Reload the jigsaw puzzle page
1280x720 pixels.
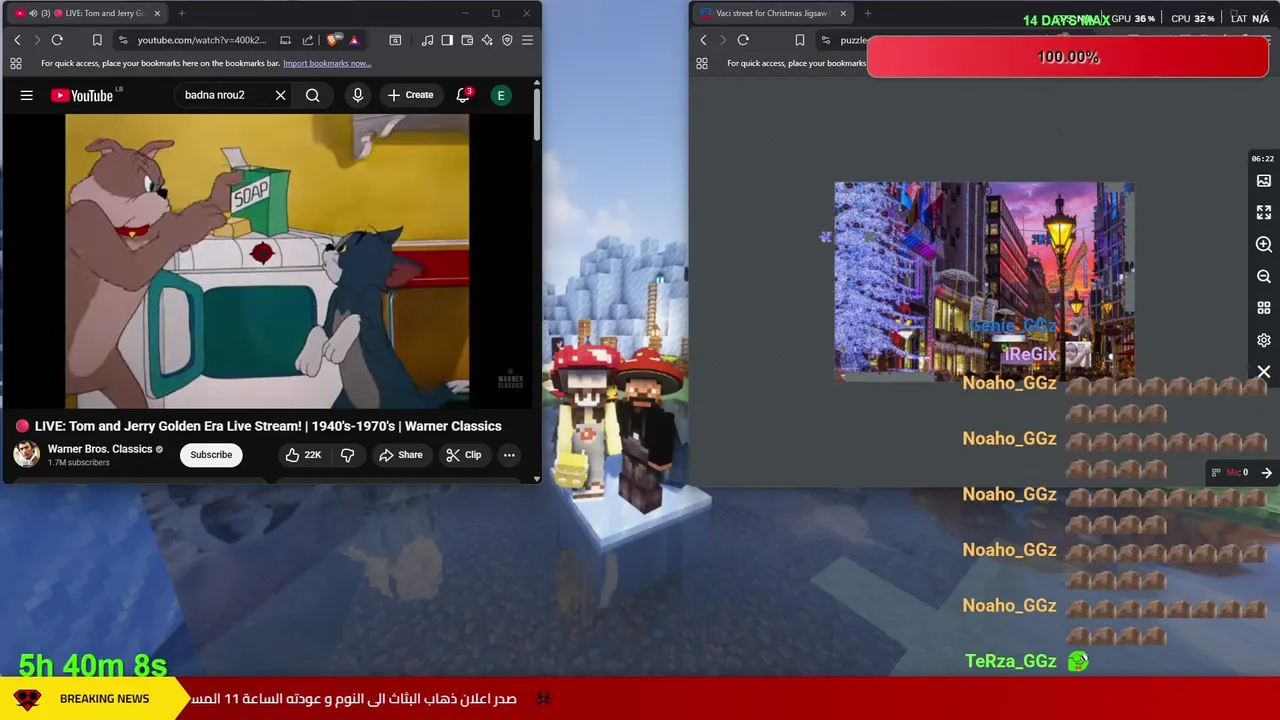click(x=743, y=40)
